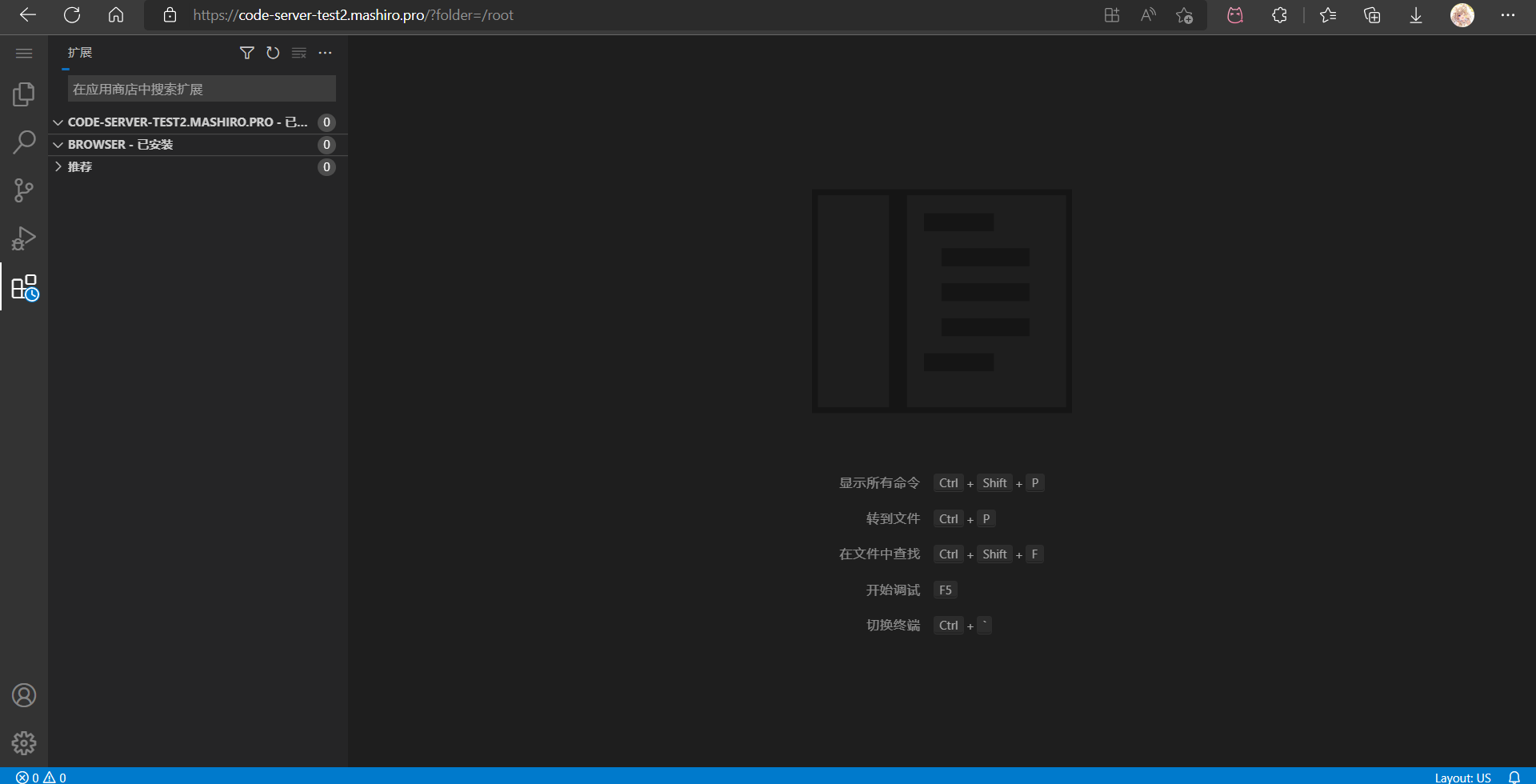
Task: Open the Search view
Action: tap(24, 142)
